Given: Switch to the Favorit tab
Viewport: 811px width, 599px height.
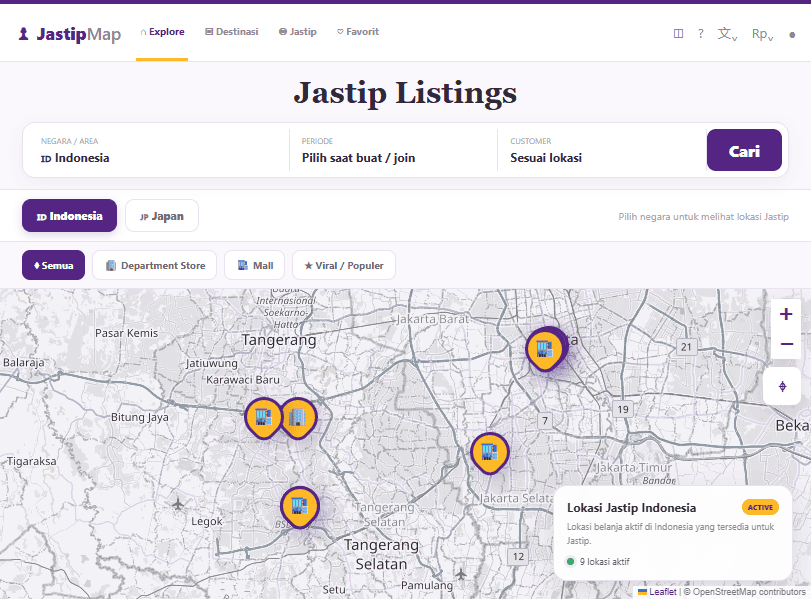Looking at the screenshot, I should tap(358, 32).
